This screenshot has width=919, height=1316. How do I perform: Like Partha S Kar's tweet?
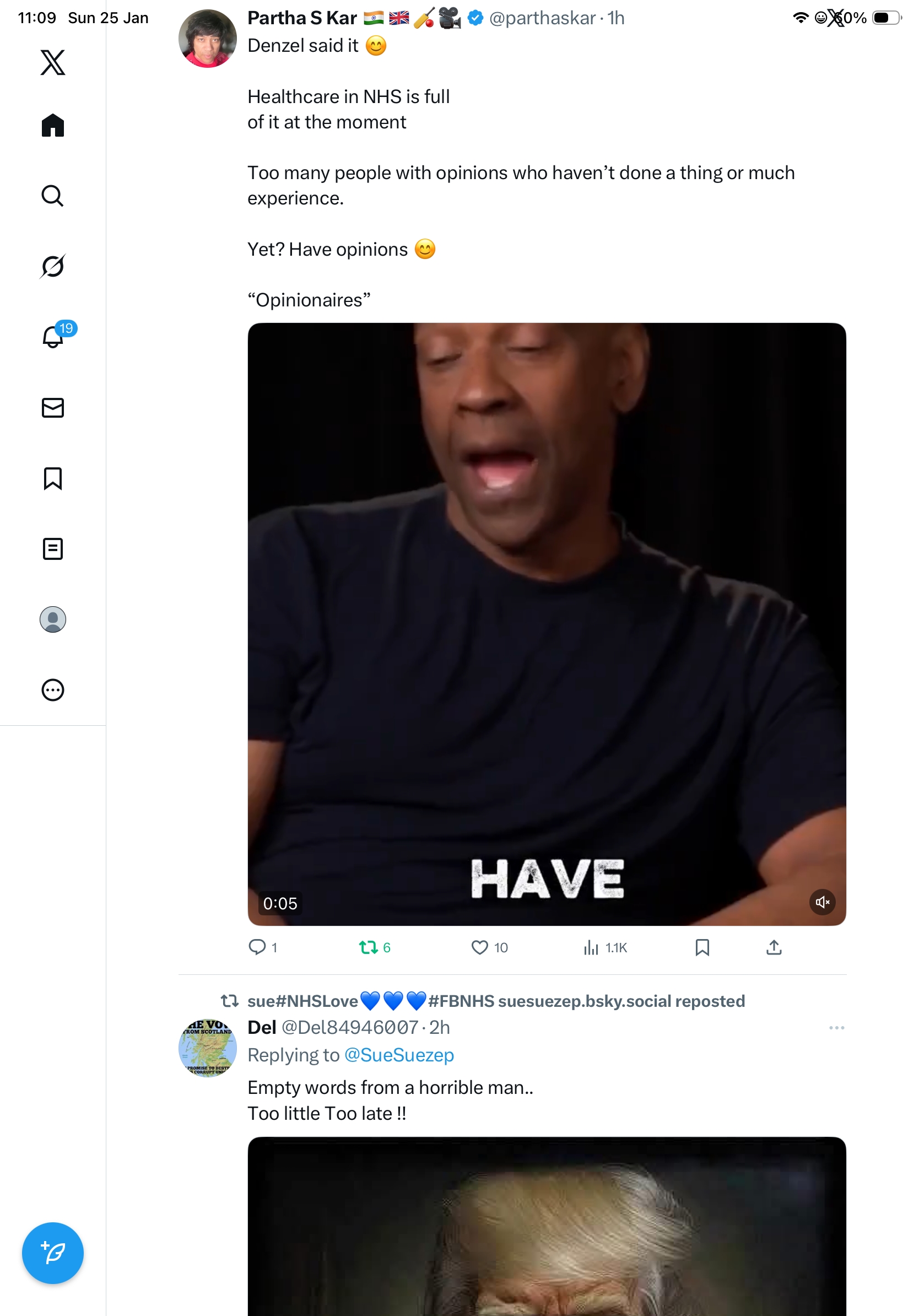click(479, 947)
